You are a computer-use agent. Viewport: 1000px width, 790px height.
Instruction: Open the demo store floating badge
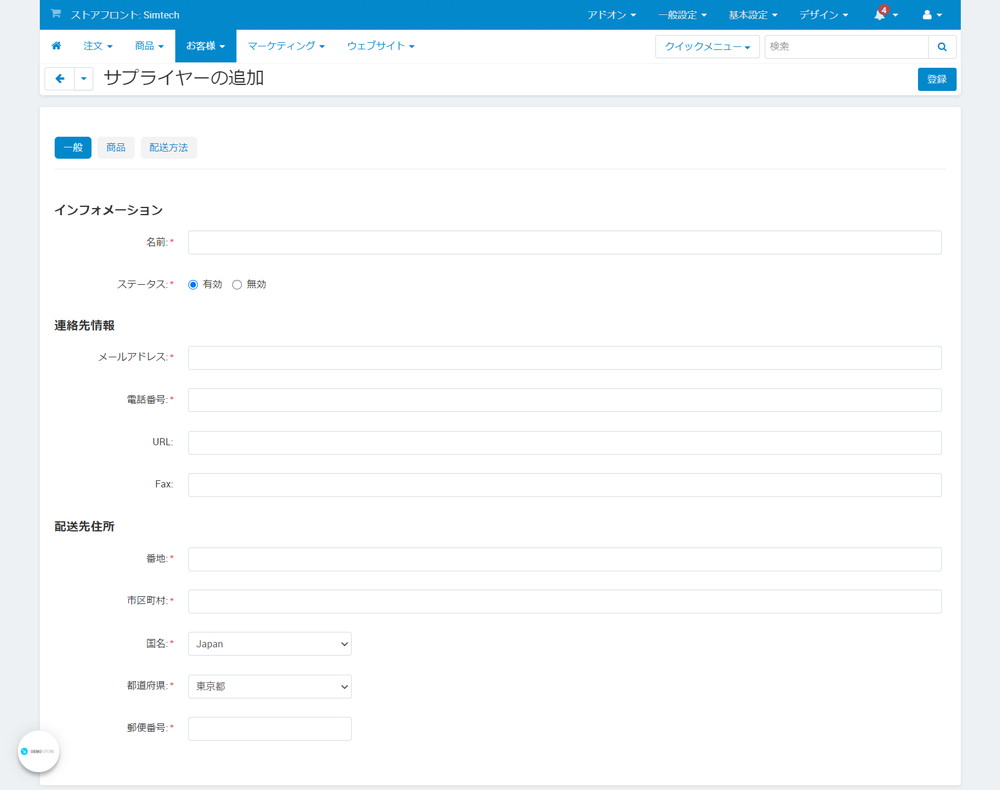(38, 751)
